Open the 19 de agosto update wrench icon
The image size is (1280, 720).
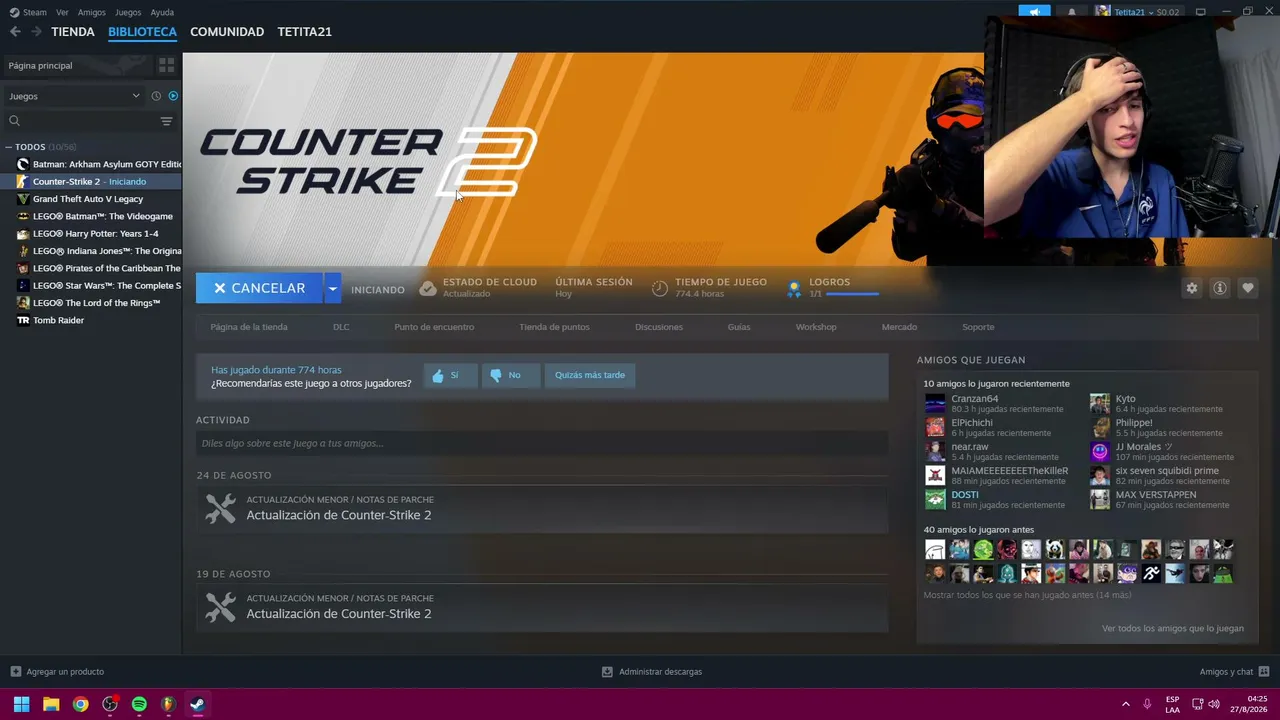point(220,606)
